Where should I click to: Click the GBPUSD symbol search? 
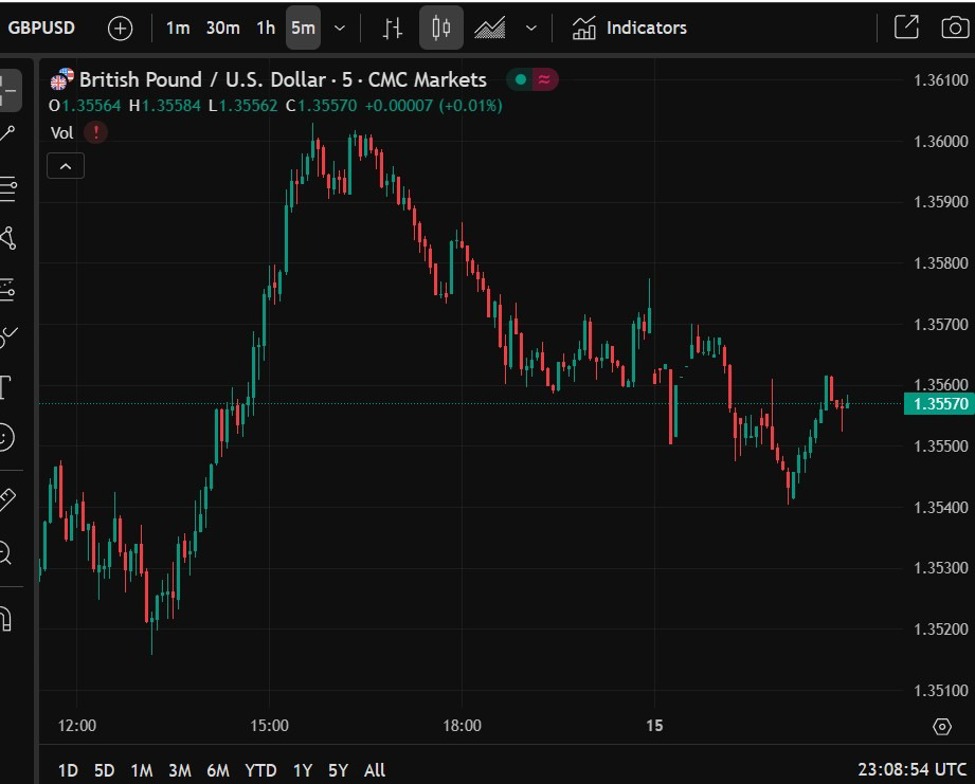point(42,28)
